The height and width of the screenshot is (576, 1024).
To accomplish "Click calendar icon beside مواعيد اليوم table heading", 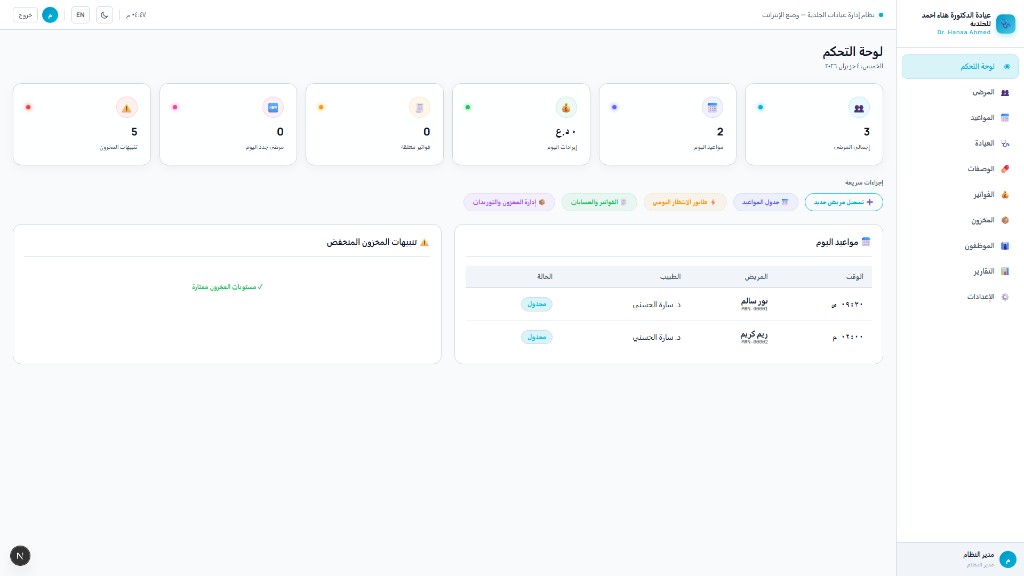I will (x=866, y=242).
